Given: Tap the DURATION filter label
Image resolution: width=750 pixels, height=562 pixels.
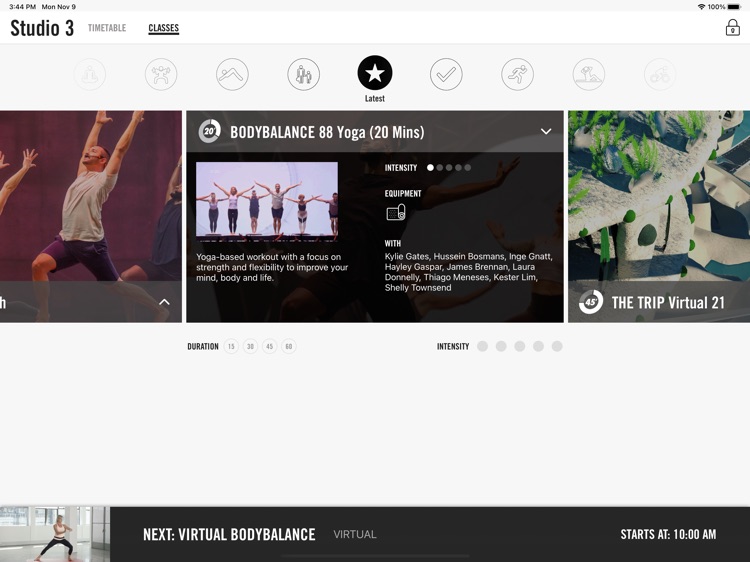Looking at the screenshot, I should [x=203, y=346].
